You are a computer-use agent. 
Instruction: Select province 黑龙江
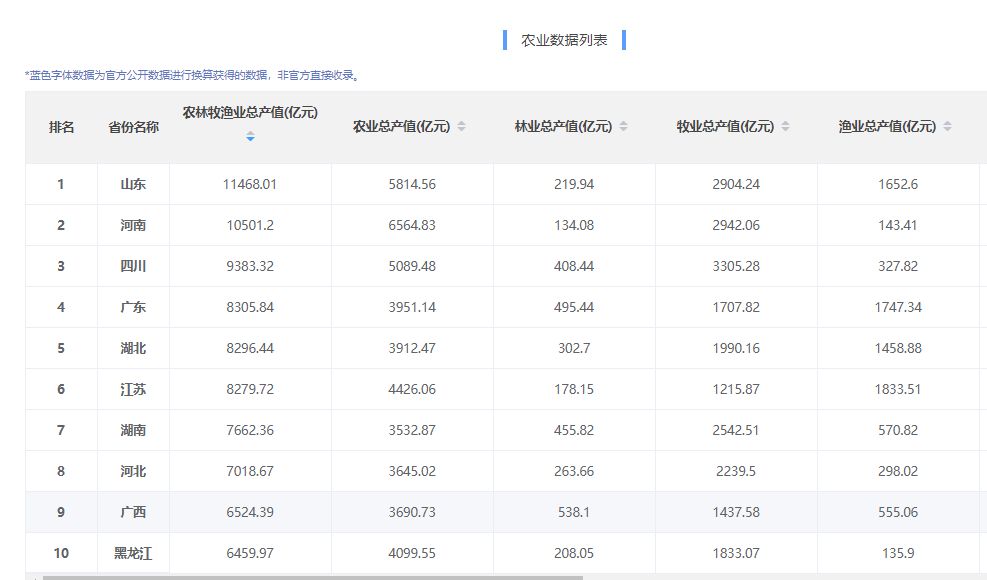133,553
